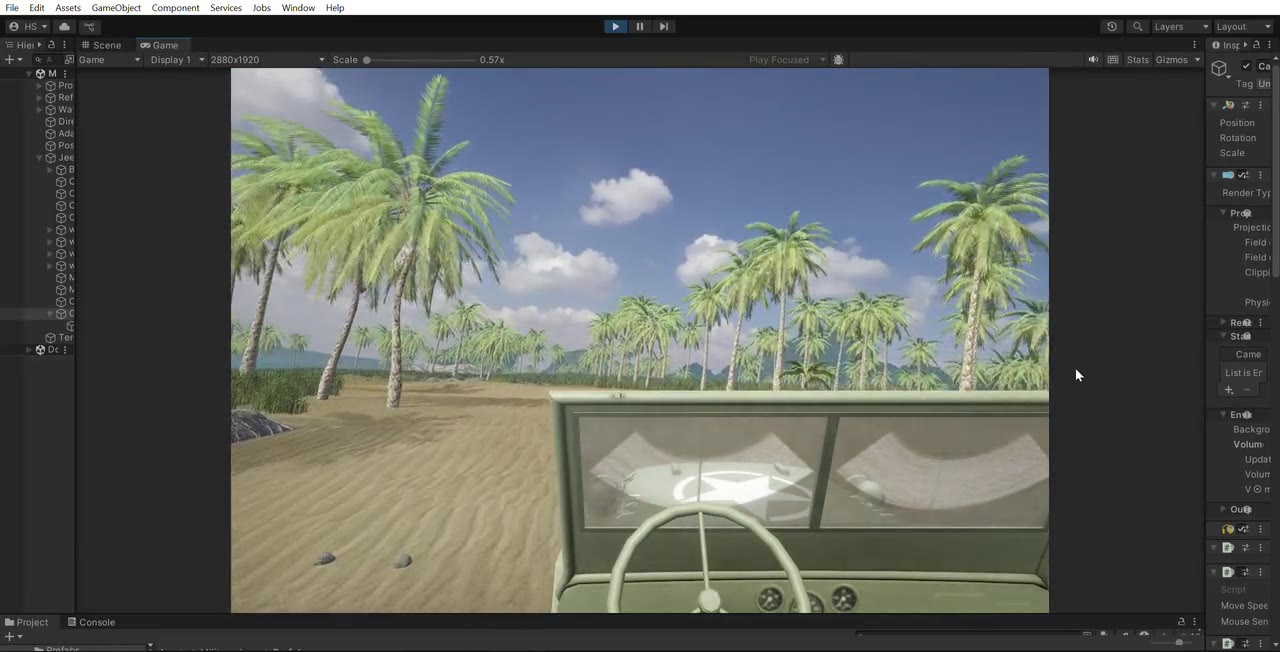This screenshot has height=652, width=1280.
Task: Click the Game view Scale slider
Action: coord(420,60)
